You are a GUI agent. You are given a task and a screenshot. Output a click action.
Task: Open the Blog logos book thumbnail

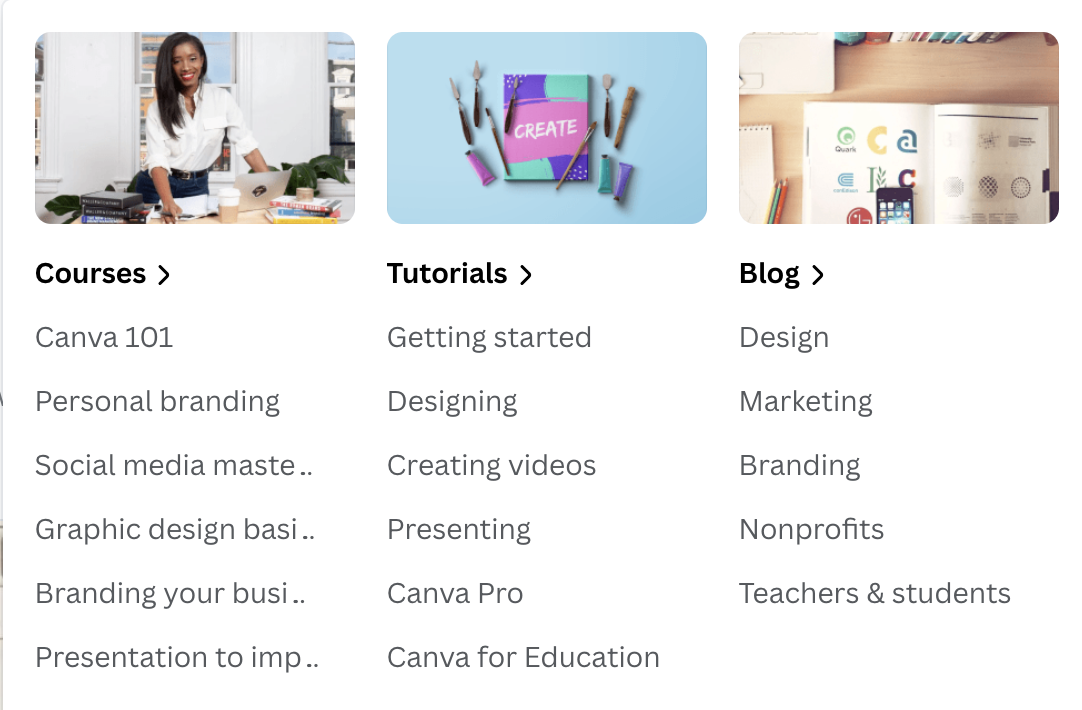(x=898, y=128)
